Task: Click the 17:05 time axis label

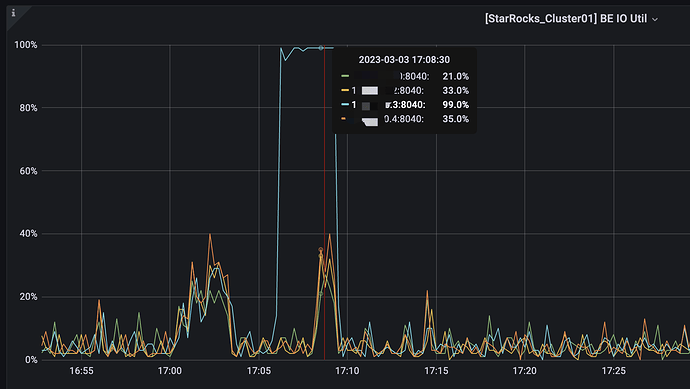Action: coord(259,371)
